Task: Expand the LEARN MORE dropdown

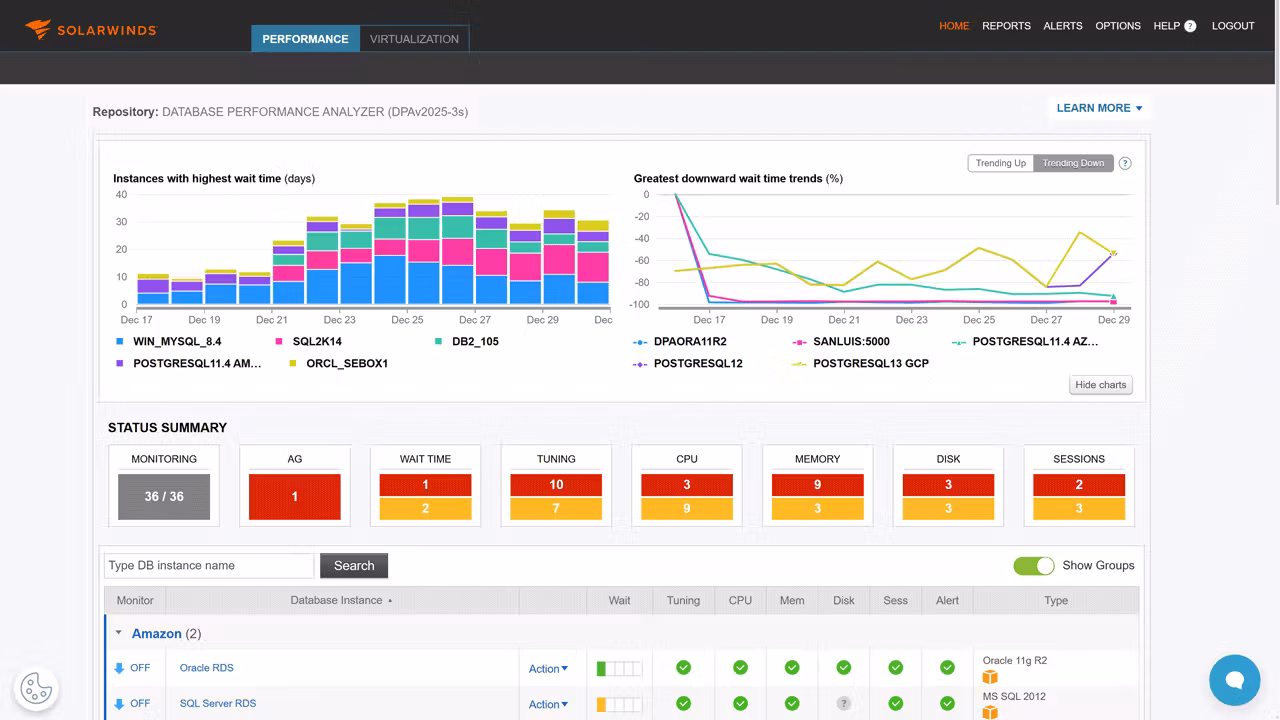Action: (x=1099, y=107)
